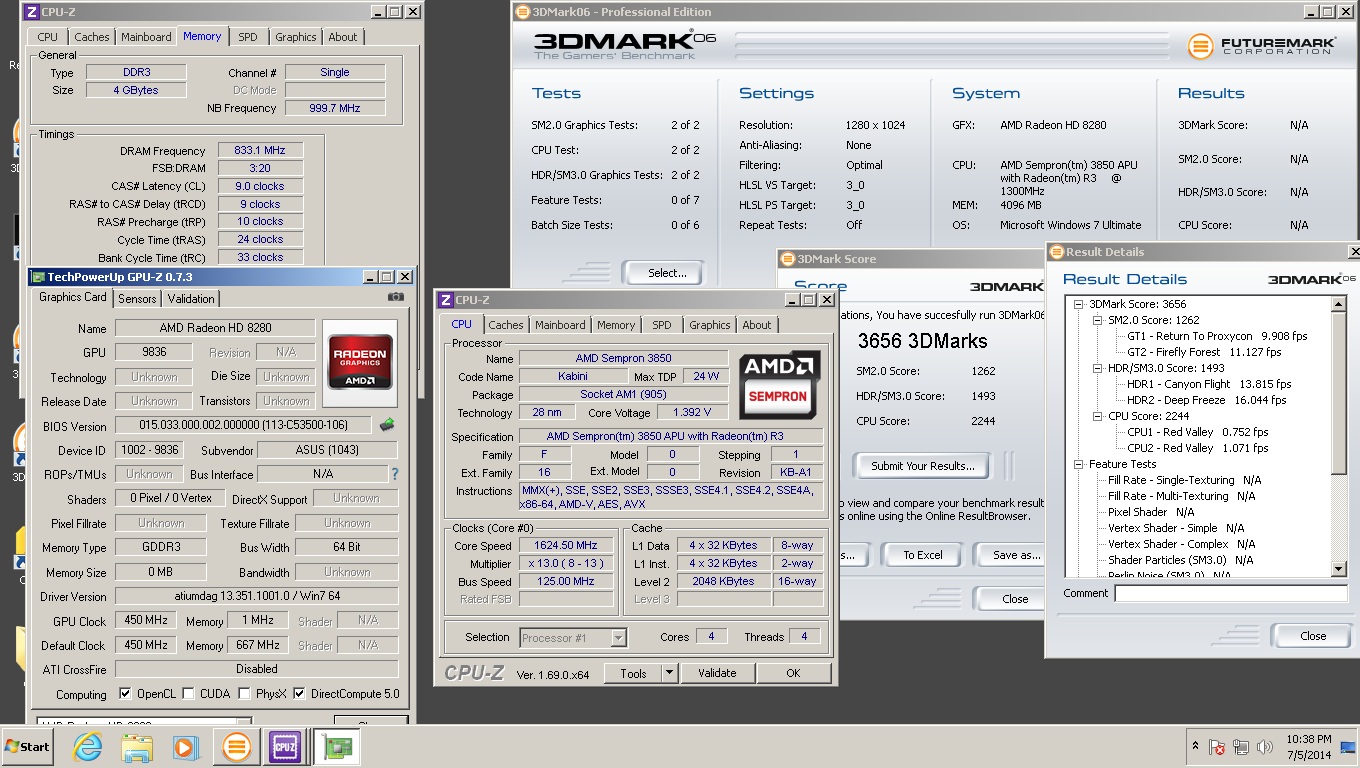
Task: Click the Result Details scrollbar up arrow
Action: [x=1340, y=304]
